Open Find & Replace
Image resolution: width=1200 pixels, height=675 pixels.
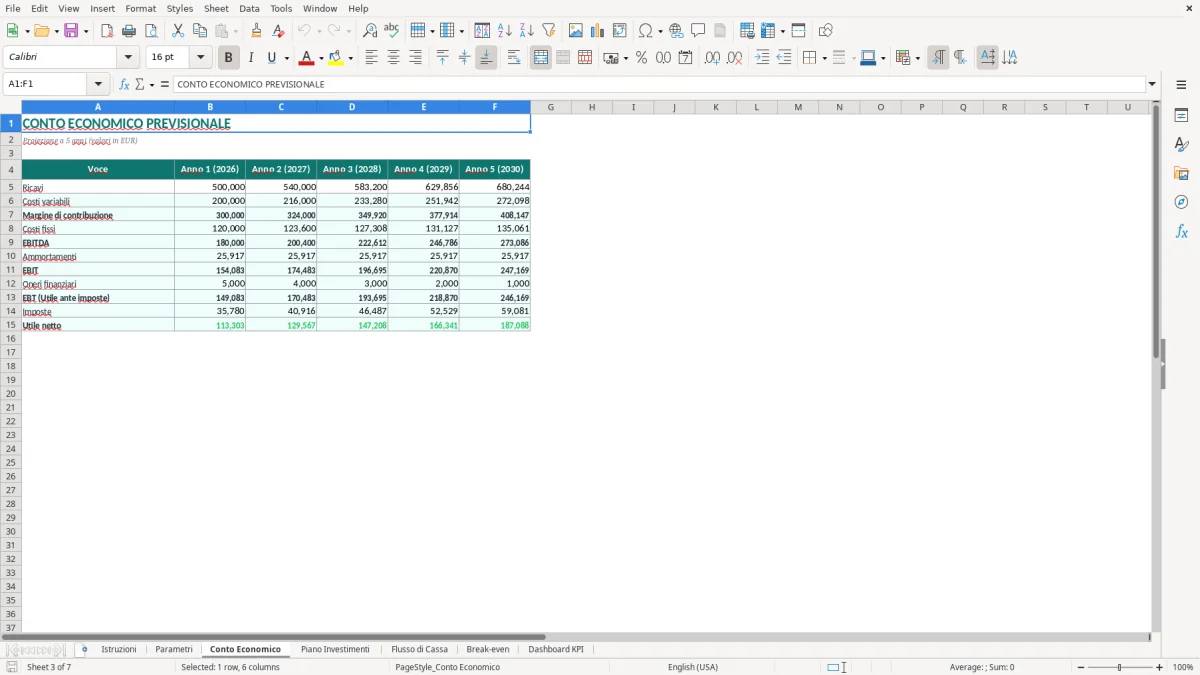coord(370,31)
